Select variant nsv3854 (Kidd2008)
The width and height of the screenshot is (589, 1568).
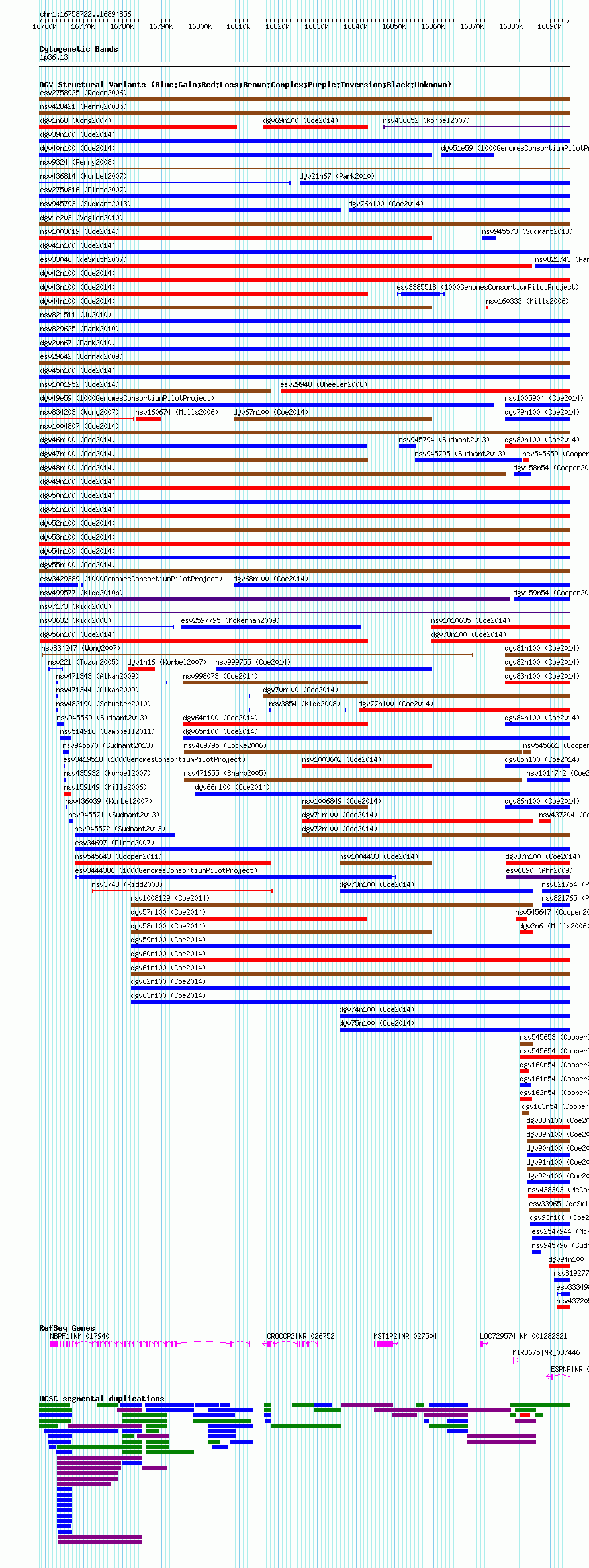304,704
